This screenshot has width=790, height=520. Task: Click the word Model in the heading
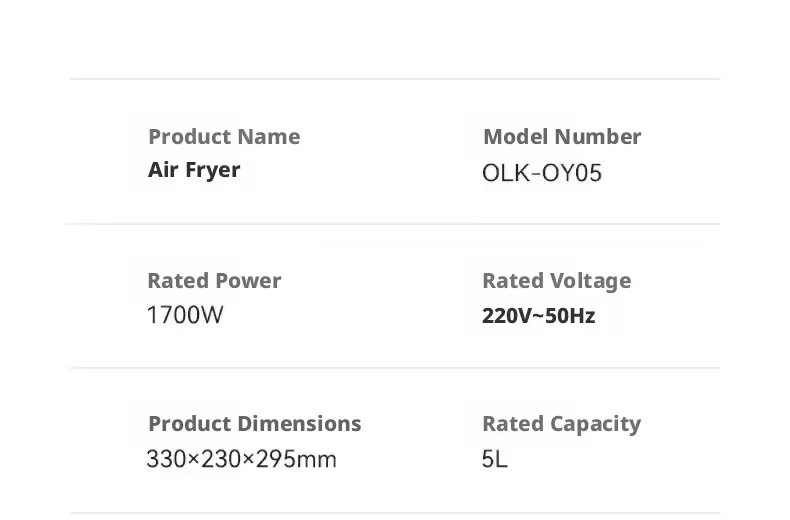(x=516, y=137)
